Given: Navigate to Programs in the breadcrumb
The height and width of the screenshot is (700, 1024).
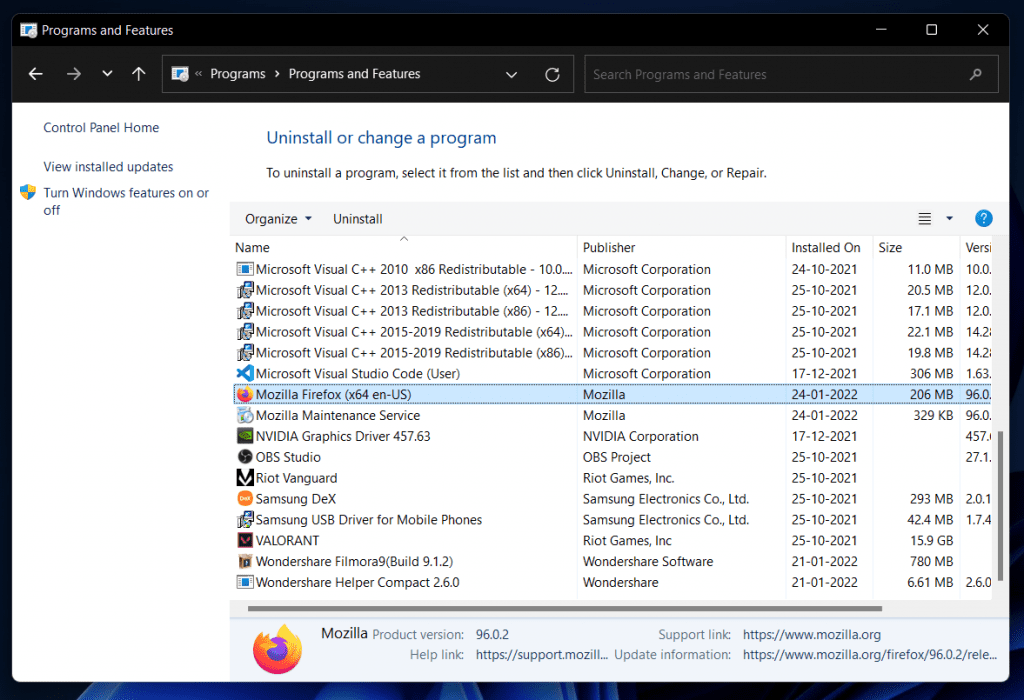Looking at the screenshot, I should tap(237, 73).
